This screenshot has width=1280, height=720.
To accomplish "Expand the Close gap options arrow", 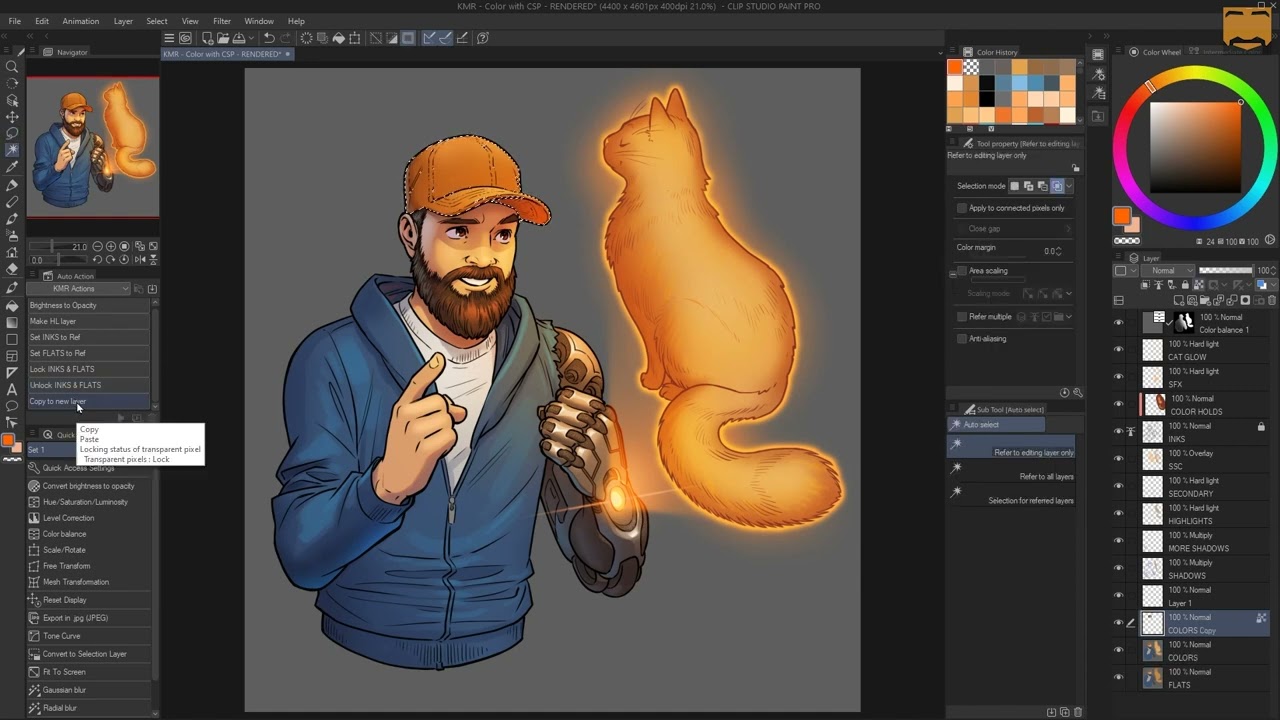I will [x=1068, y=229].
